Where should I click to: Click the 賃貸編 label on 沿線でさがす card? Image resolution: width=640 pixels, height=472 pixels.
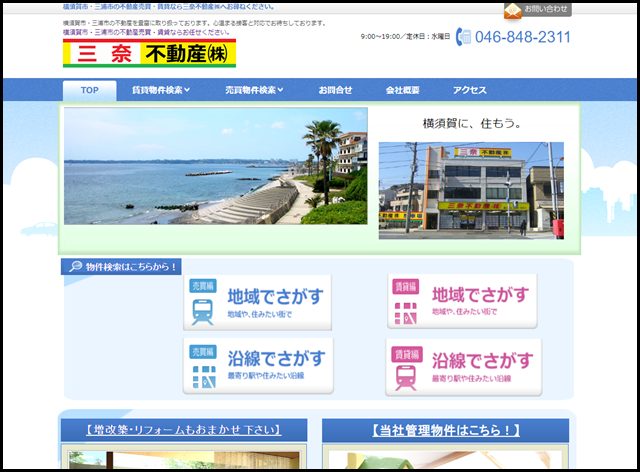(407, 354)
